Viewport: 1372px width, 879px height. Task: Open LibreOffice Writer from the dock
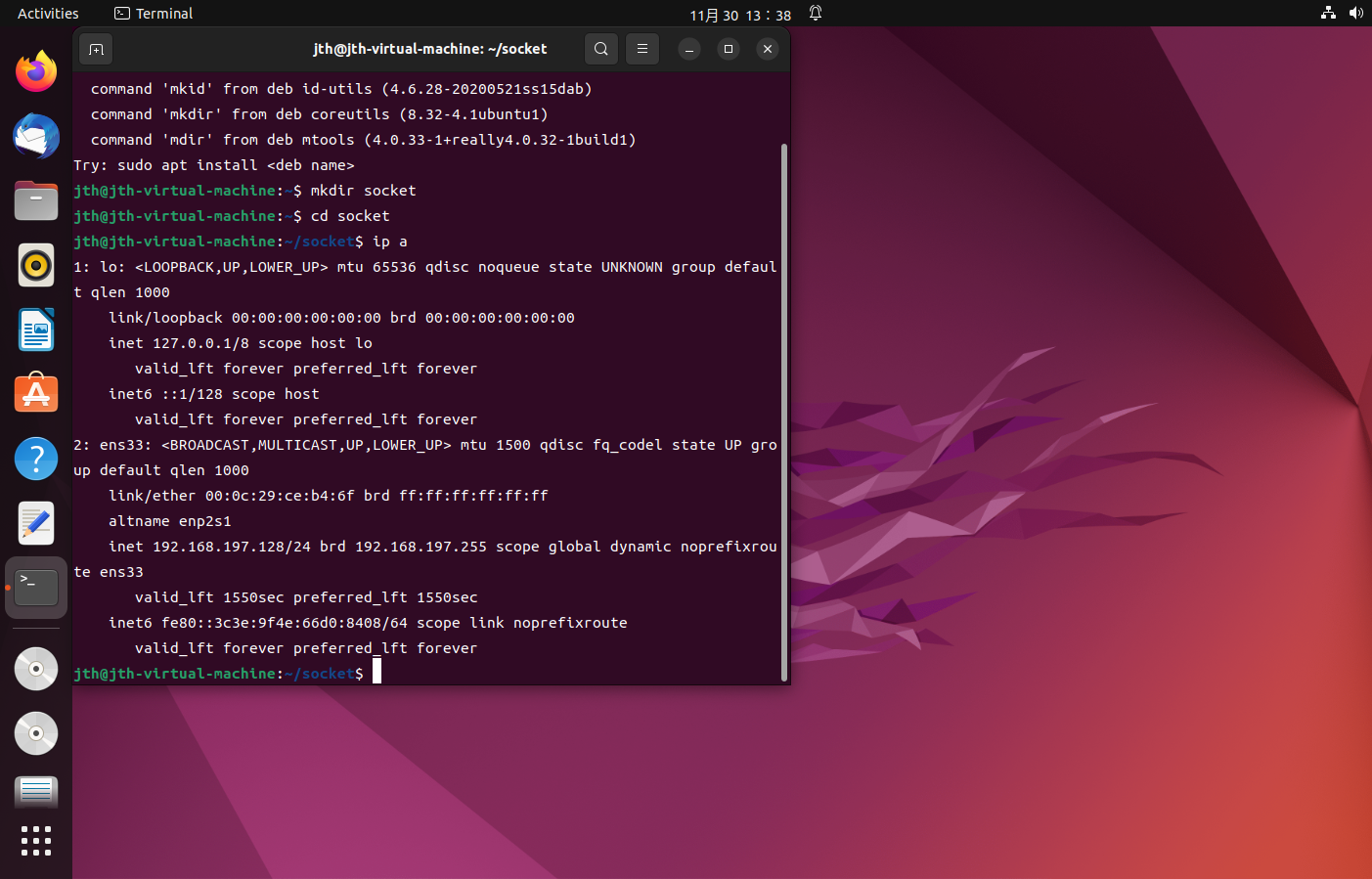pos(36,330)
